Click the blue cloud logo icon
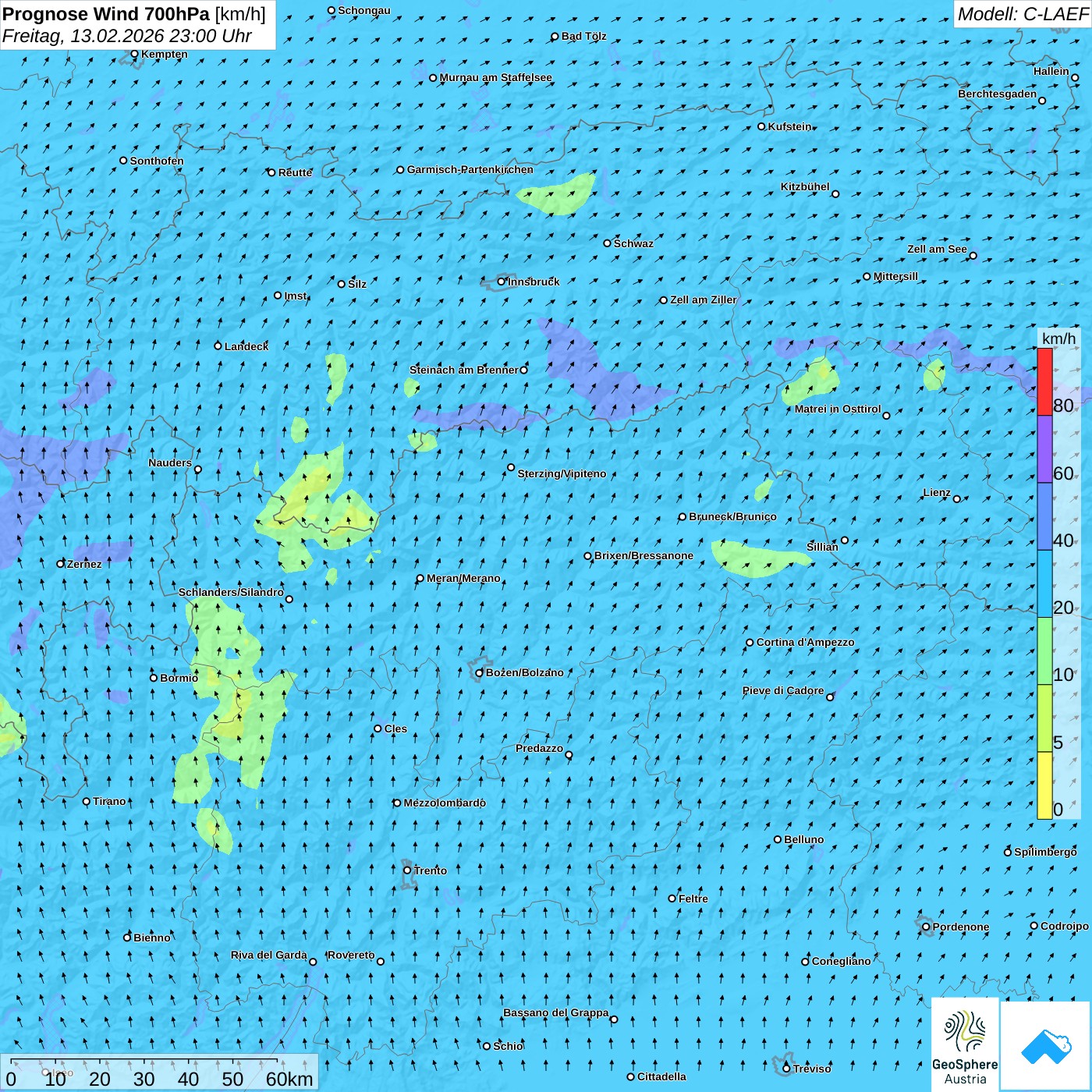The height and width of the screenshot is (1092, 1092). click(x=1046, y=1046)
